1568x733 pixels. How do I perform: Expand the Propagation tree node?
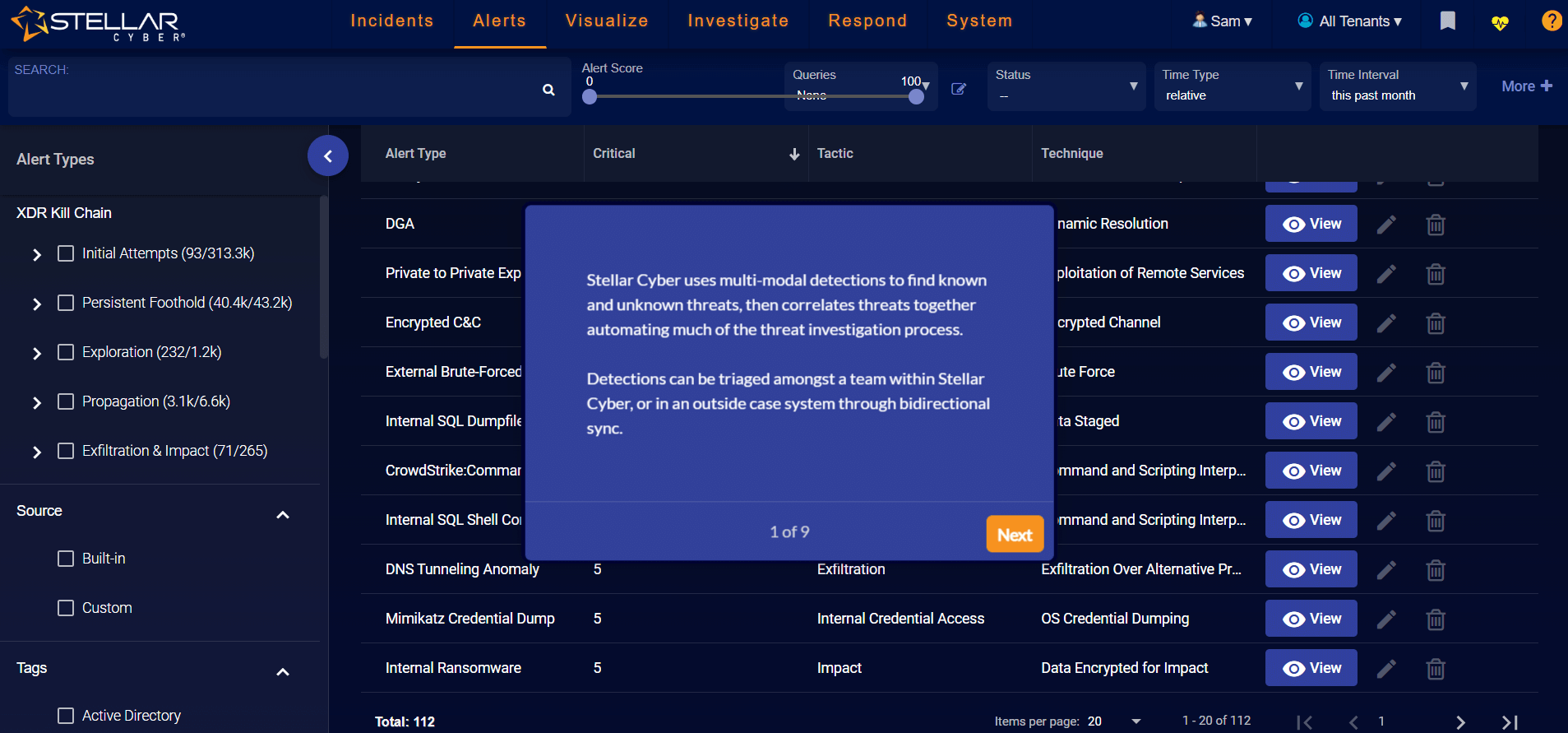click(37, 402)
